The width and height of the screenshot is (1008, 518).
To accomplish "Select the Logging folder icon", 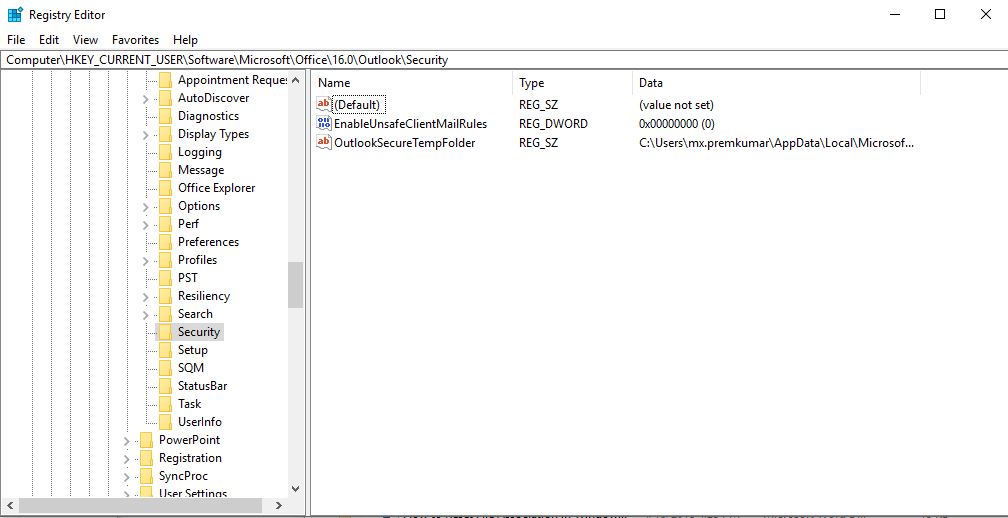I will point(166,152).
